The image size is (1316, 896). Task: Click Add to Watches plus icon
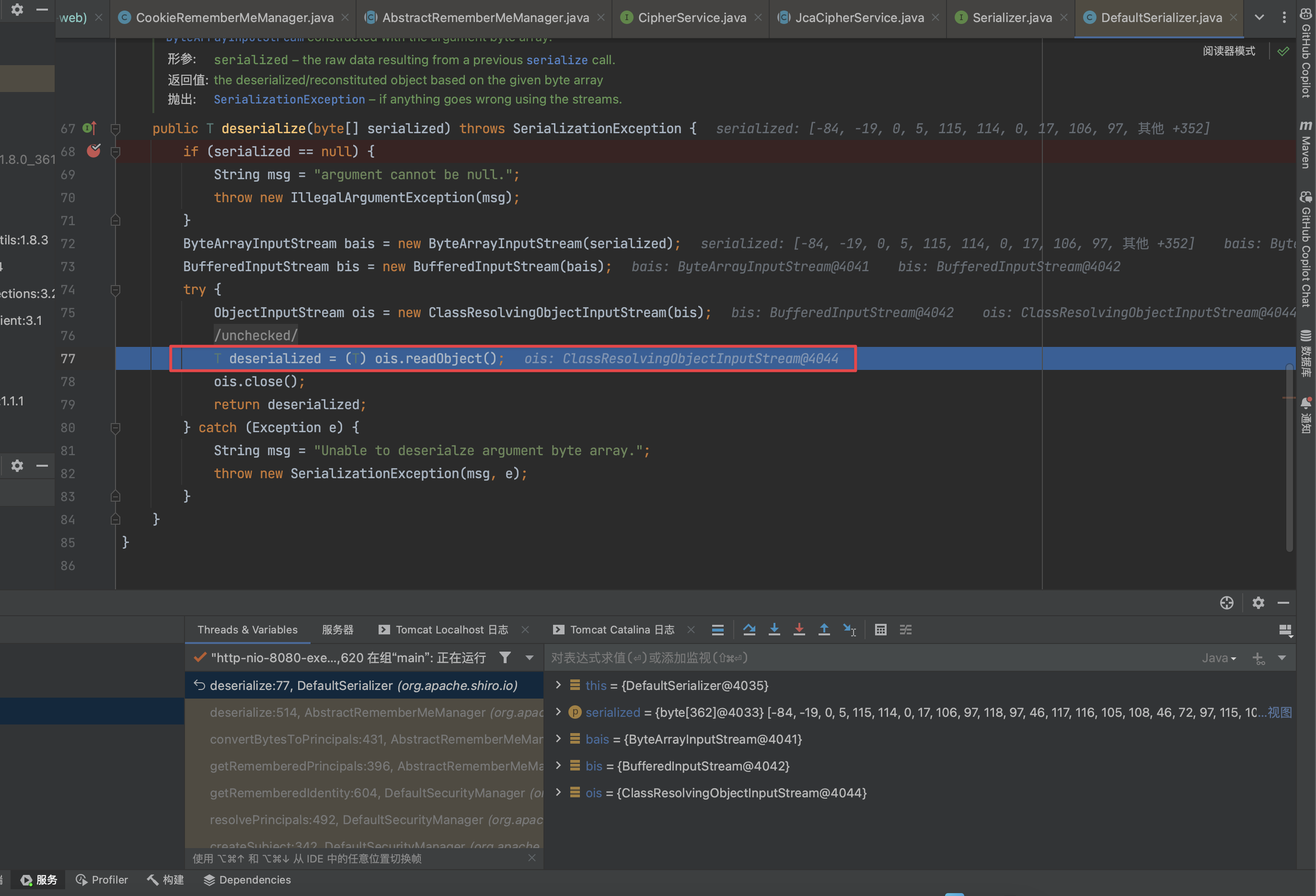(1258, 658)
